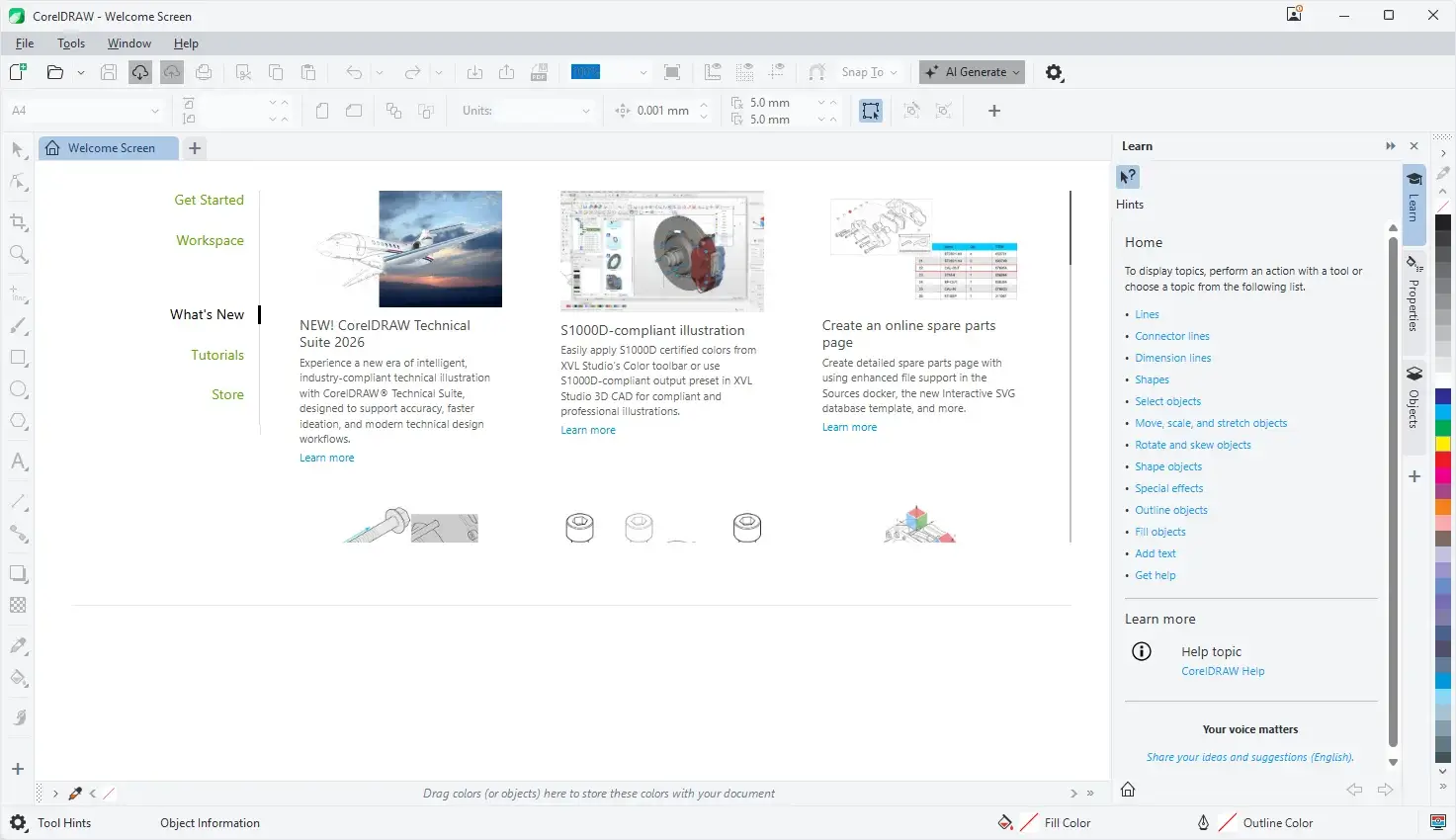Open the Options gear in the toolbar
This screenshot has width=1456, height=840.
click(x=1055, y=72)
